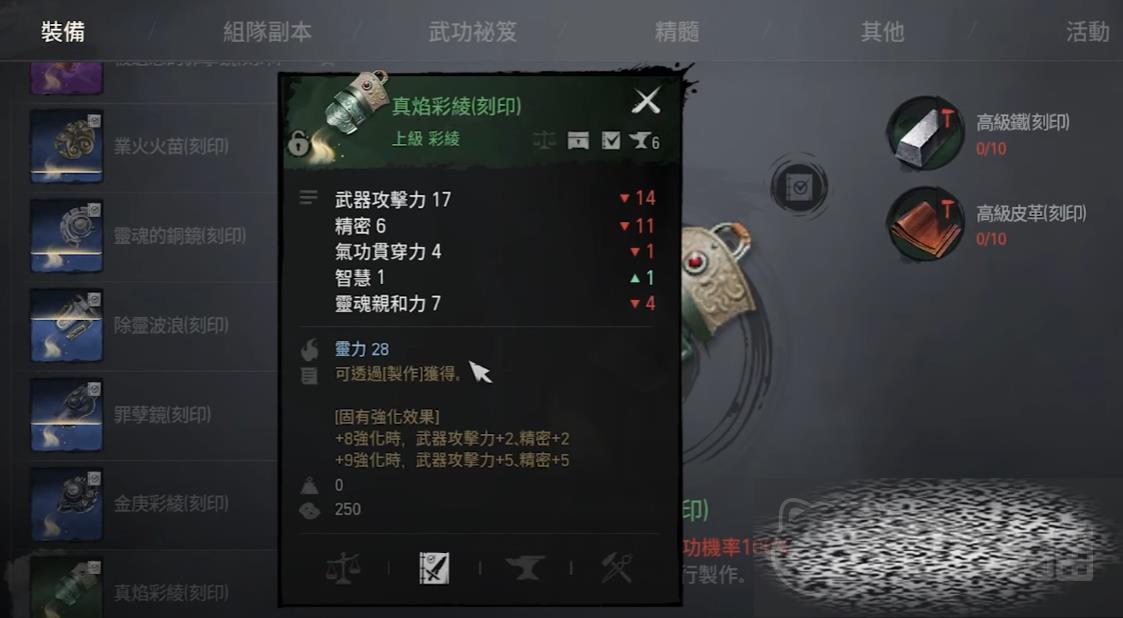Click the scales icon in tooltip header
Viewport: 1123px width, 618px height.
click(x=544, y=140)
